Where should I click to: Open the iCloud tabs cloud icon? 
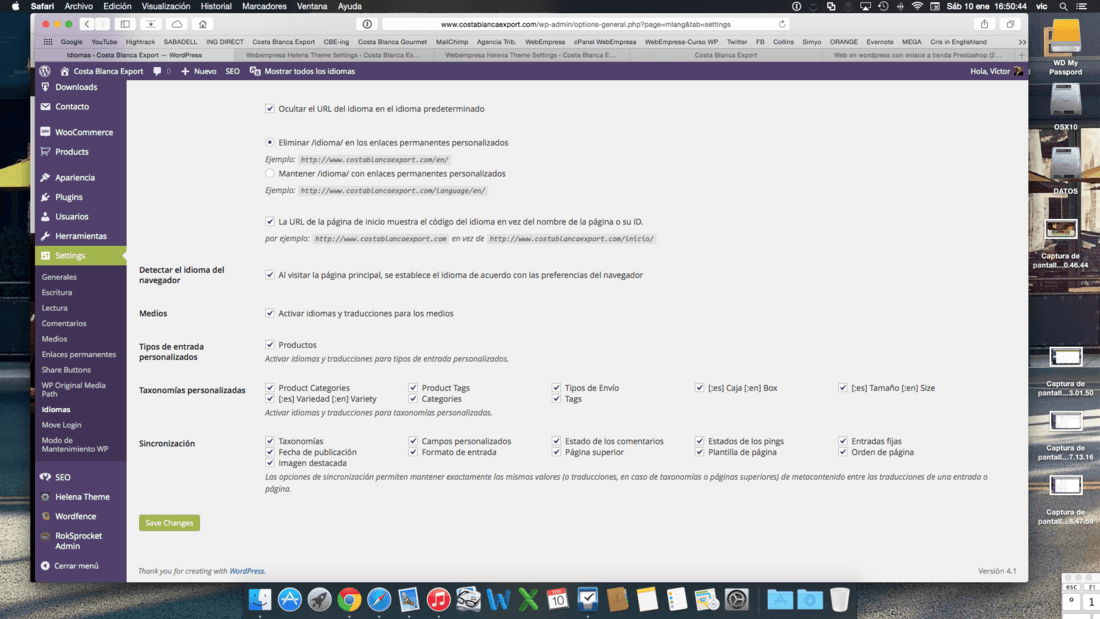pyautogui.click(x=177, y=24)
